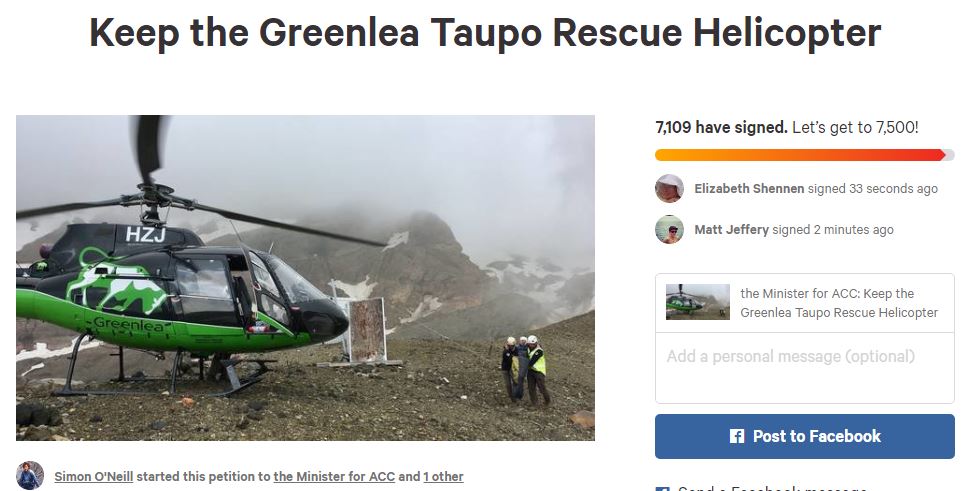Image resolution: width=966 pixels, height=491 pixels.
Task: Click the small helicopter share preview thumbnail
Action: click(x=697, y=302)
